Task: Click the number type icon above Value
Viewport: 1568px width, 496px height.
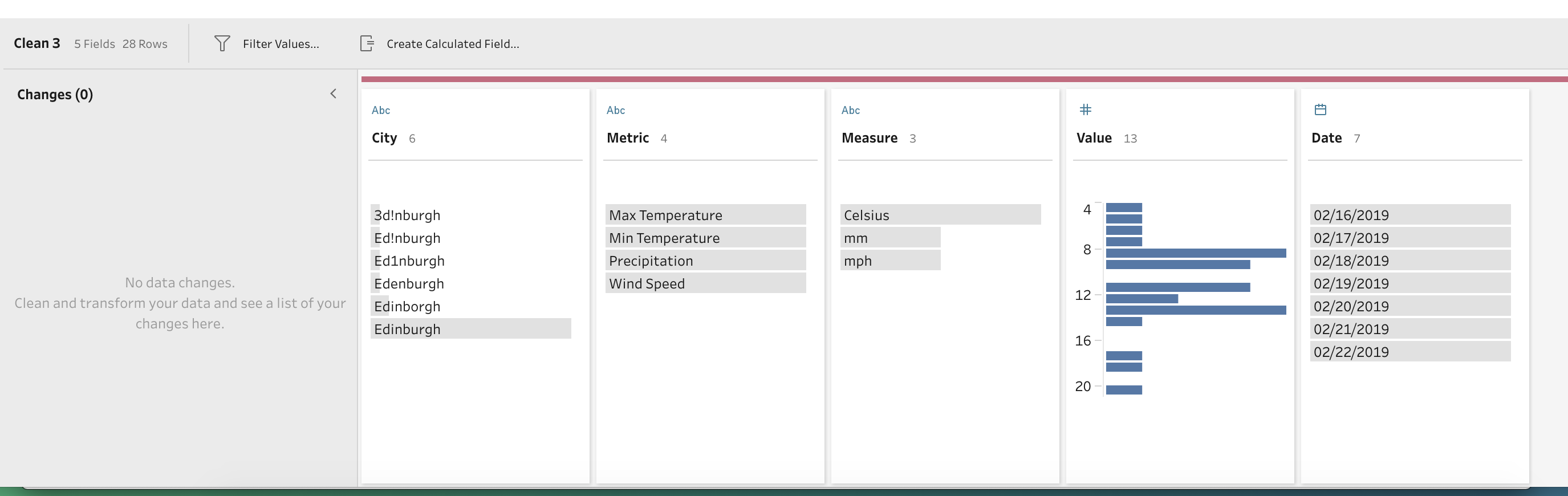Action: point(1085,109)
